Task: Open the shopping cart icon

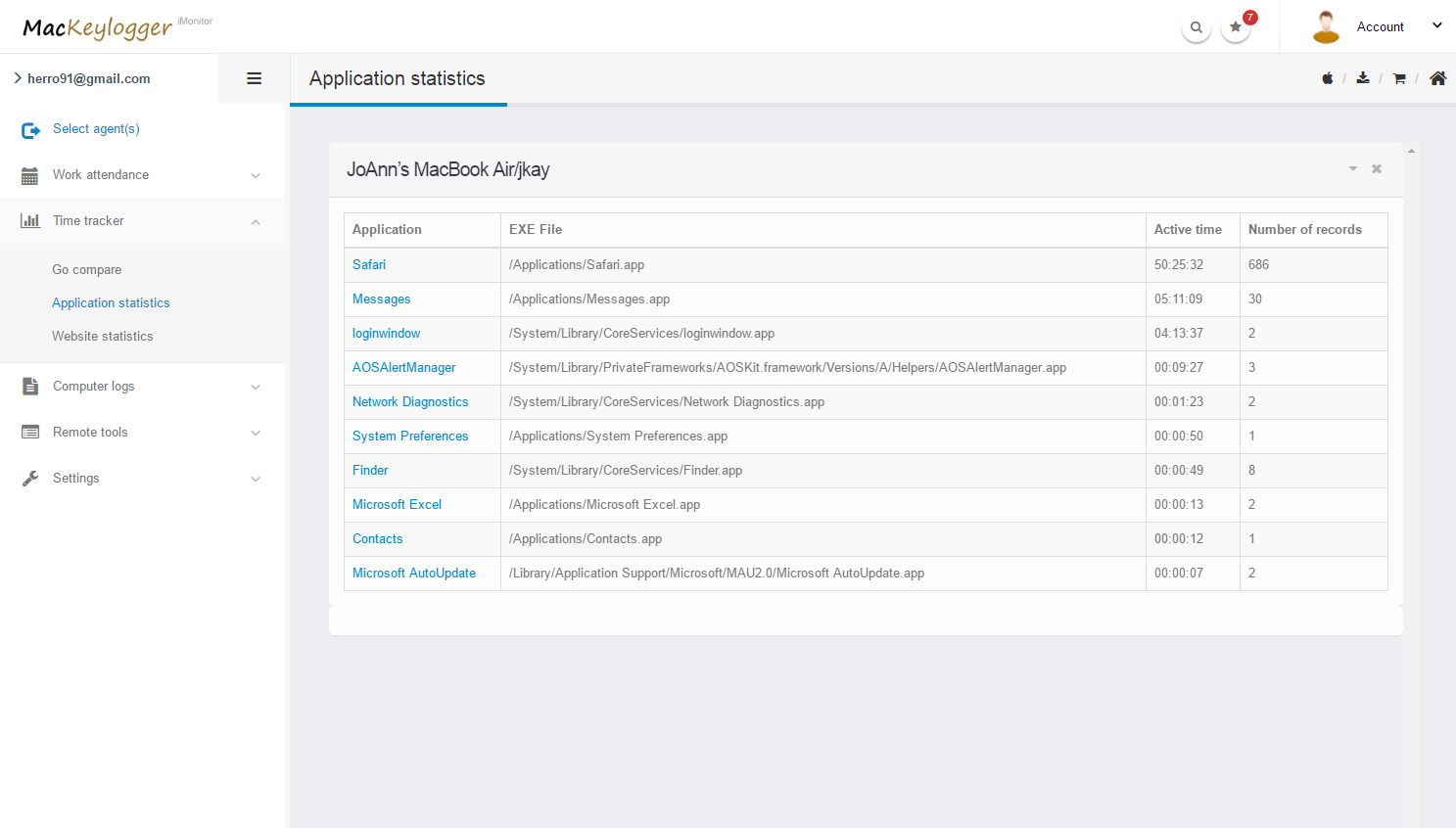Action: (x=1399, y=78)
